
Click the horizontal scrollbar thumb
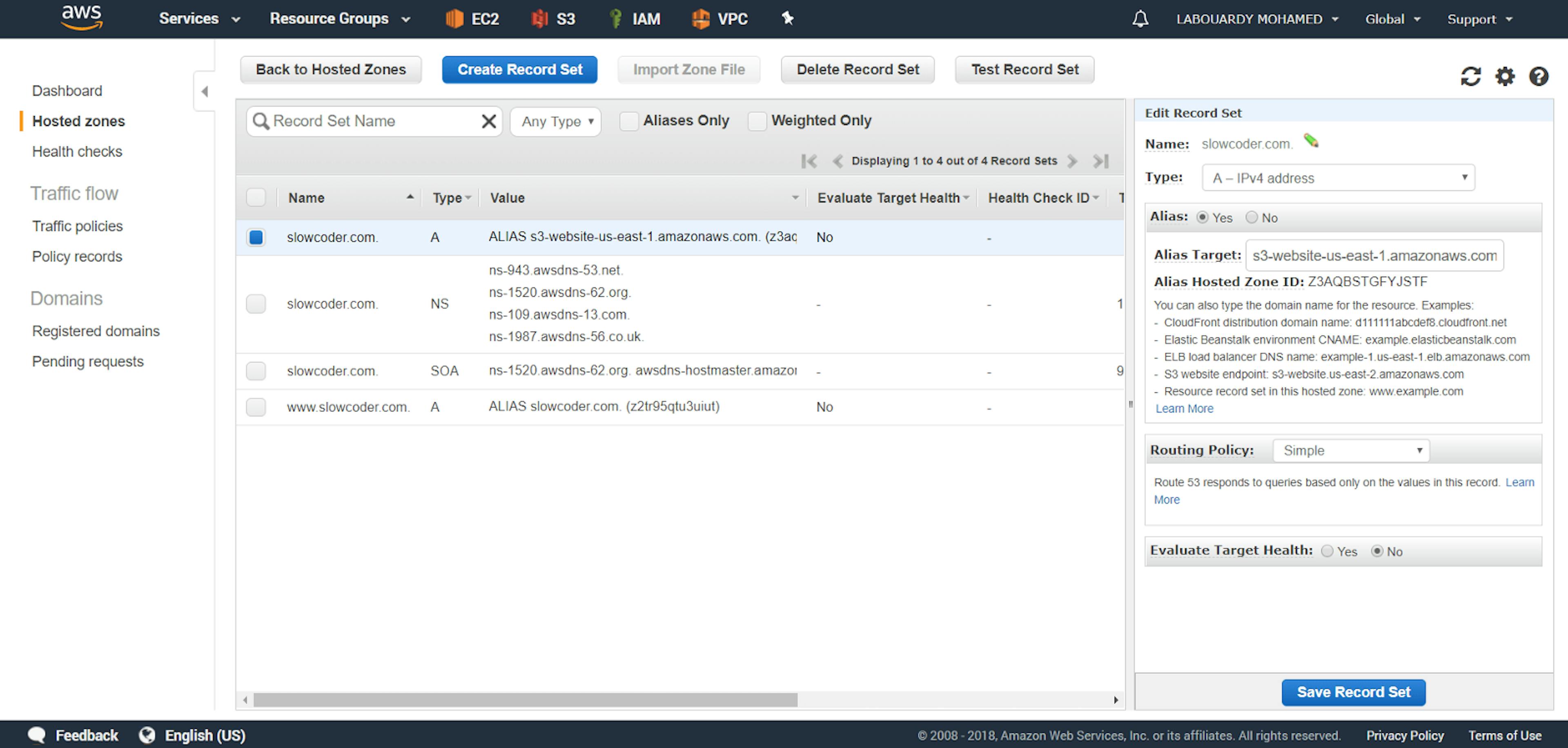525,700
